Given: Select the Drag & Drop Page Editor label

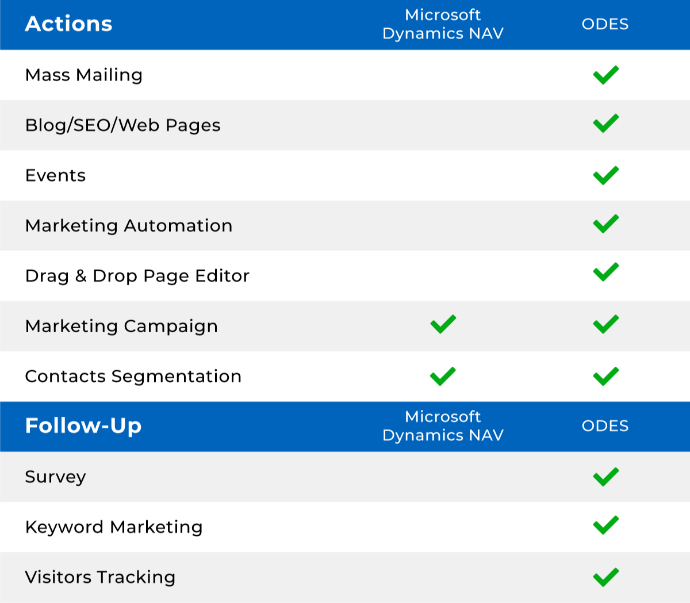Looking at the screenshot, I should pos(137,276).
